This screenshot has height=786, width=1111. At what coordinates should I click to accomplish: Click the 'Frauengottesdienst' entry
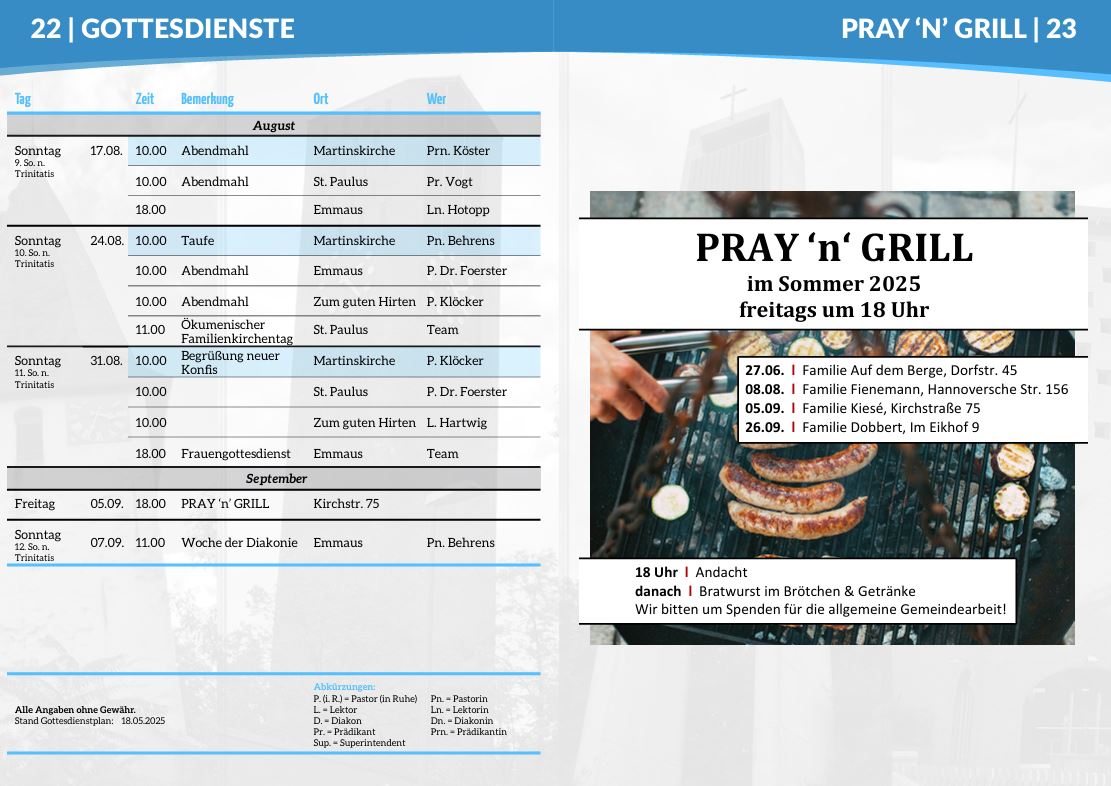click(235, 454)
